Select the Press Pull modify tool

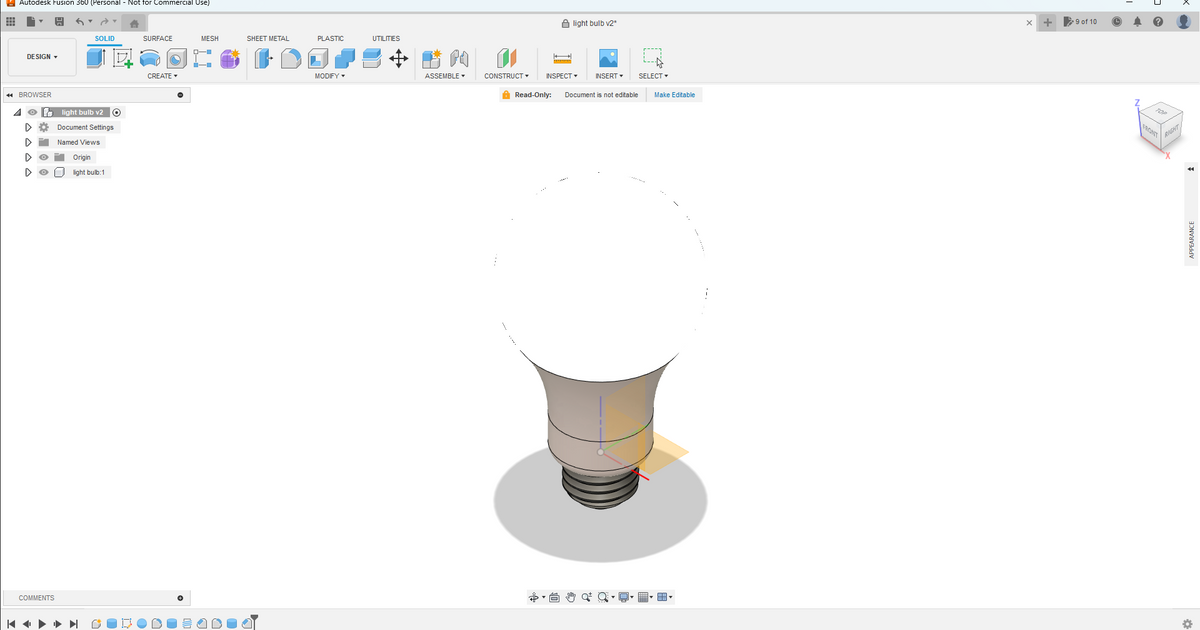point(262,58)
